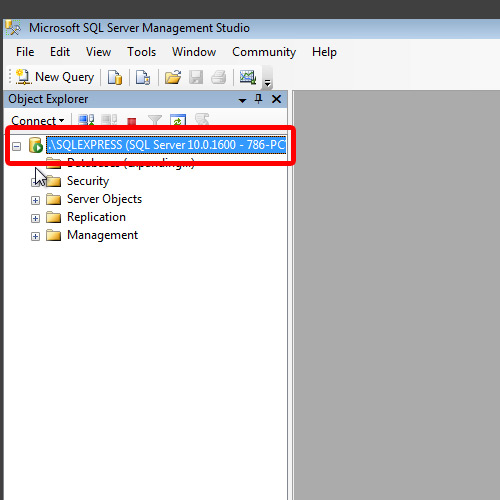
Task: Click the Management Studio app icon in title bar
Action: (x=13, y=28)
